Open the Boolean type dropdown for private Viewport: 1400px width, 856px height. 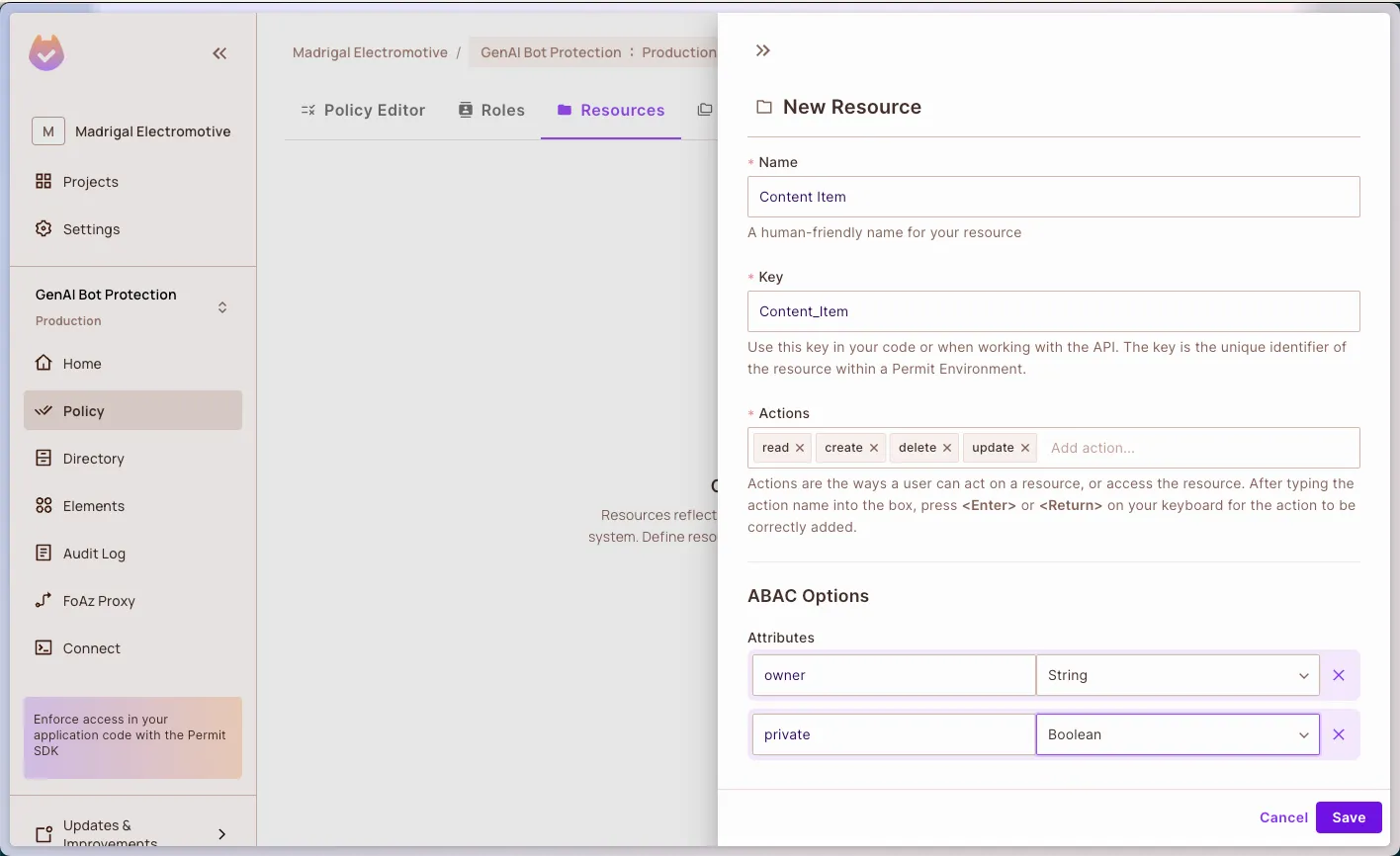pyautogui.click(x=1177, y=734)
